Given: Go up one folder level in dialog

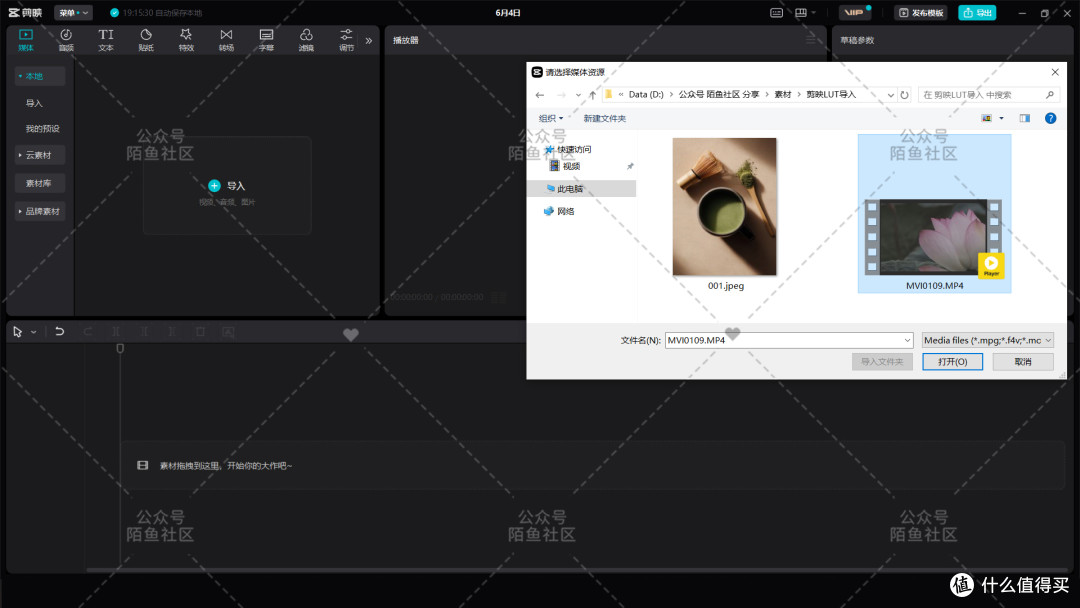Looking at the screenshot, I should point(592,95).
